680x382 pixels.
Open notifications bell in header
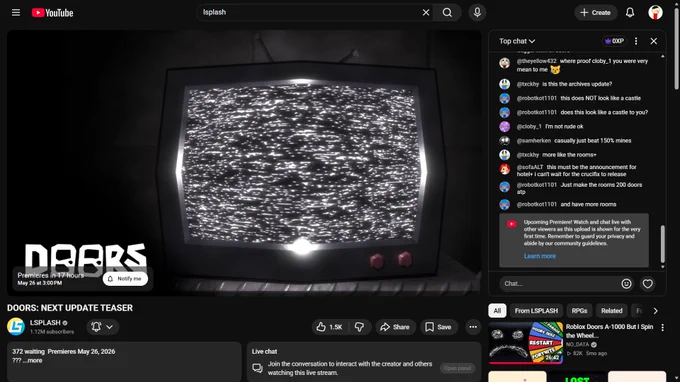click(630, 13)
